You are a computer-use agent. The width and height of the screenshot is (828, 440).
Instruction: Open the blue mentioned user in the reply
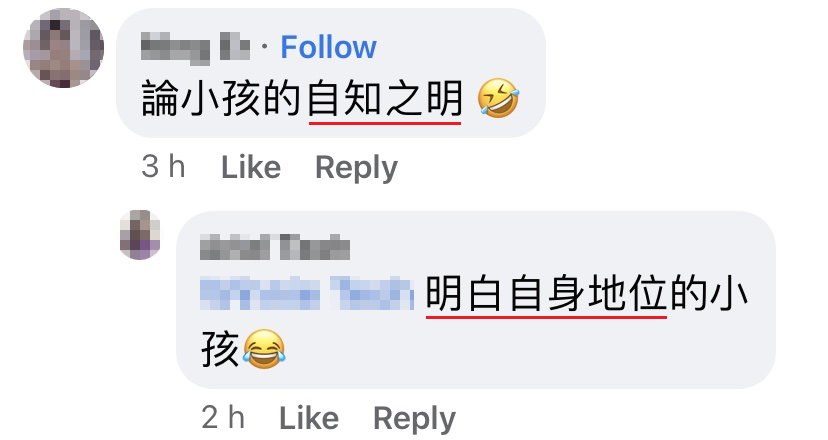click(x=307, y=293)
